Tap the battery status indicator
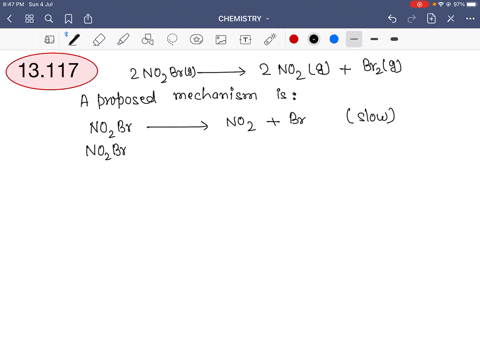This screenshot has width=480, height=360. click(x=472, y=4)
